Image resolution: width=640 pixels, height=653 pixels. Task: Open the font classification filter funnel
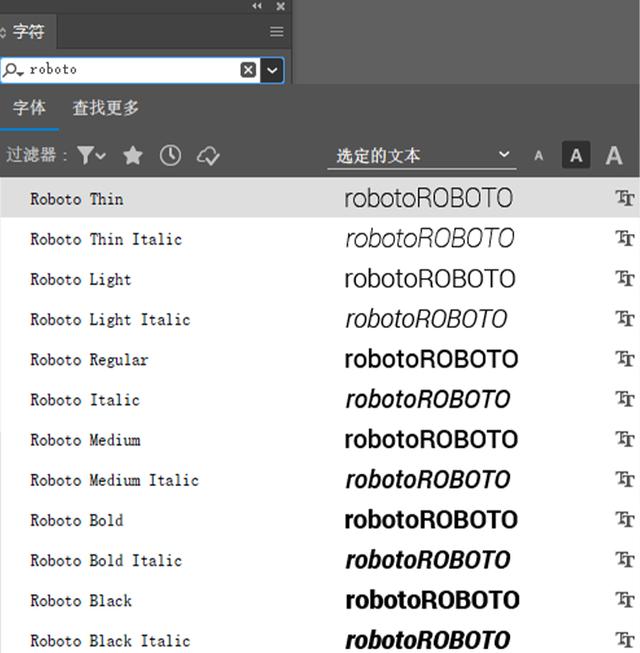[x=91, y=155]
